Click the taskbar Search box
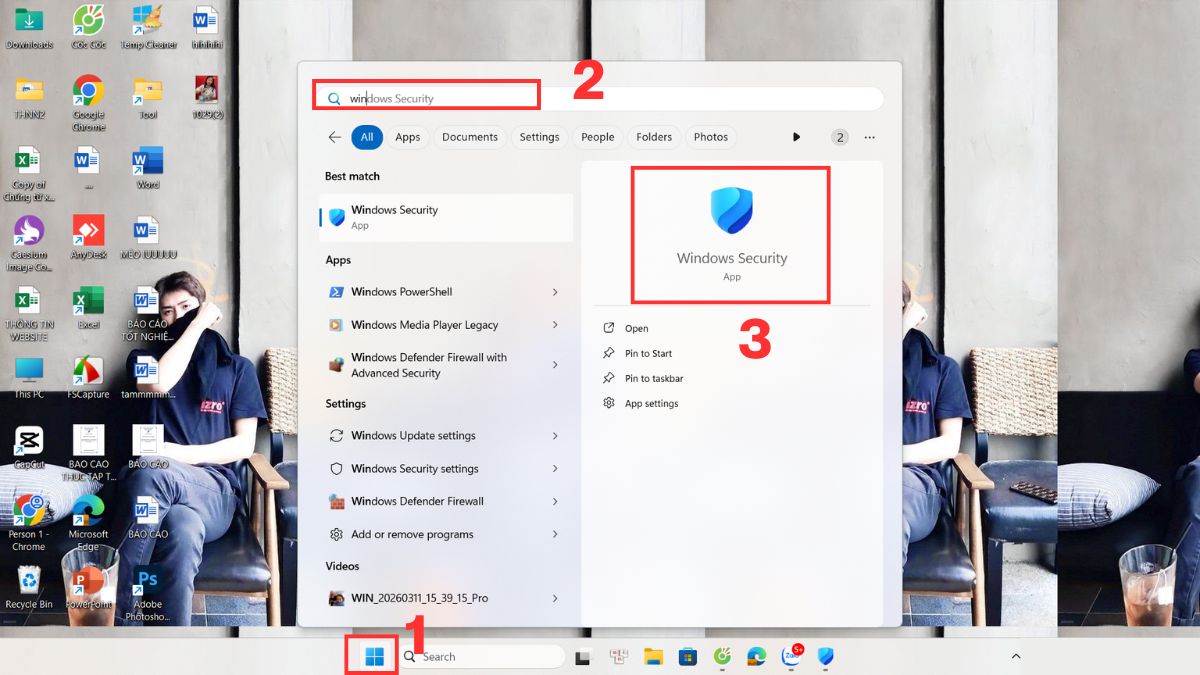The height and width of the screenshot is (675, 1200). [481, 657]
